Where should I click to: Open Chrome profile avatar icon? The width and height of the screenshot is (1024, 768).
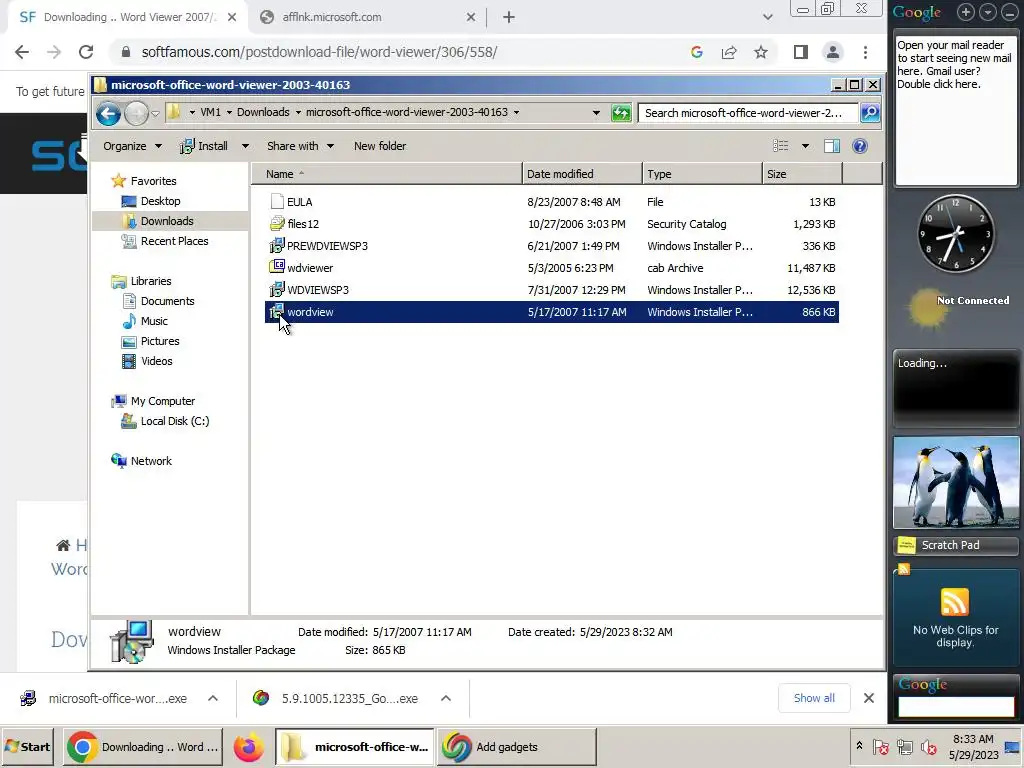[x=833, y=52]
